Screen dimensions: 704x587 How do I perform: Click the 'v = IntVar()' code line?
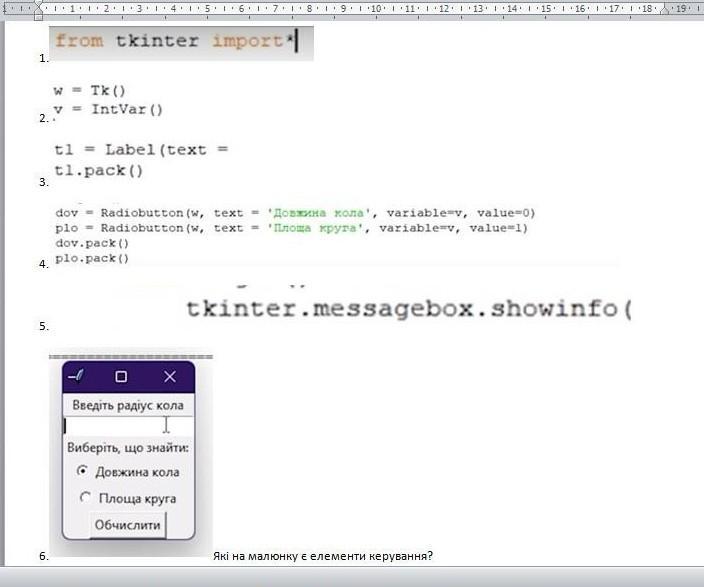pyautogui.click(x=108, y=109)
